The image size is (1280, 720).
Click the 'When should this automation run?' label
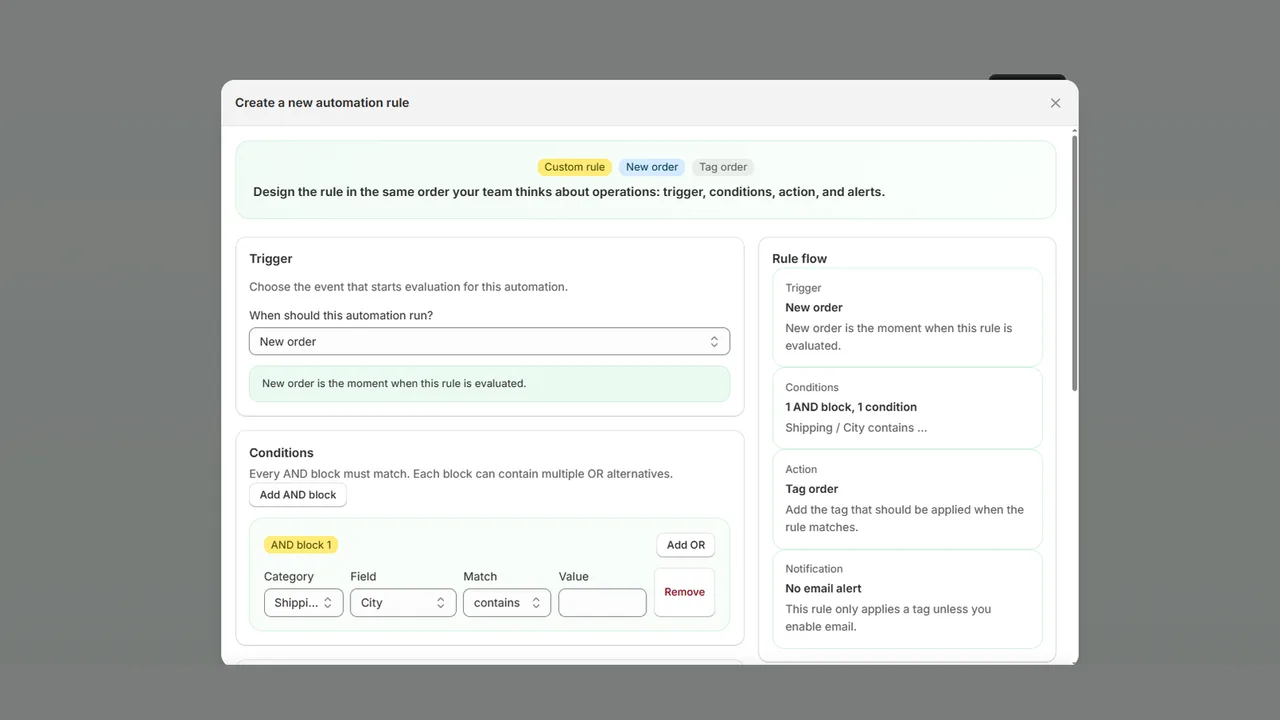pyautogui.click(x=341, y=316)
